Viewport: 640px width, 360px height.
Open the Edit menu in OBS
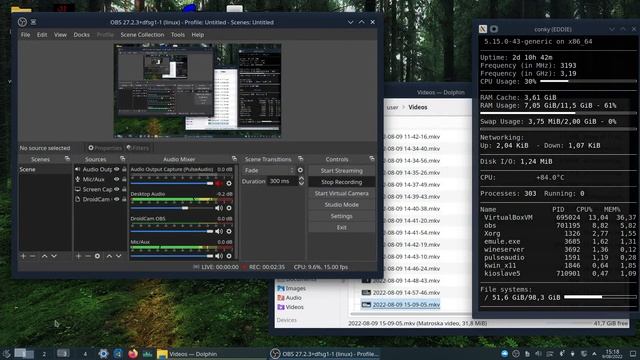point(42,35)
